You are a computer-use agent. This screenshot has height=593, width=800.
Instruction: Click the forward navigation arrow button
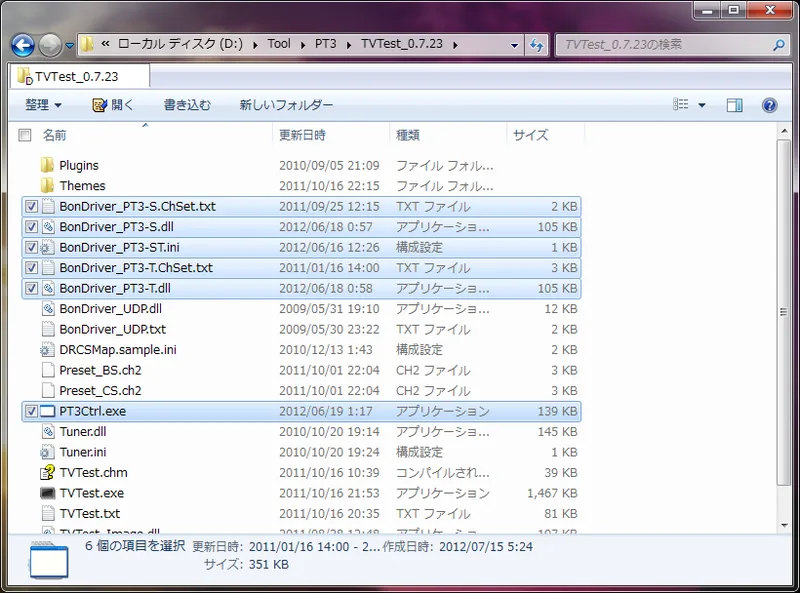pyautogui.click(x=50, y=45)
